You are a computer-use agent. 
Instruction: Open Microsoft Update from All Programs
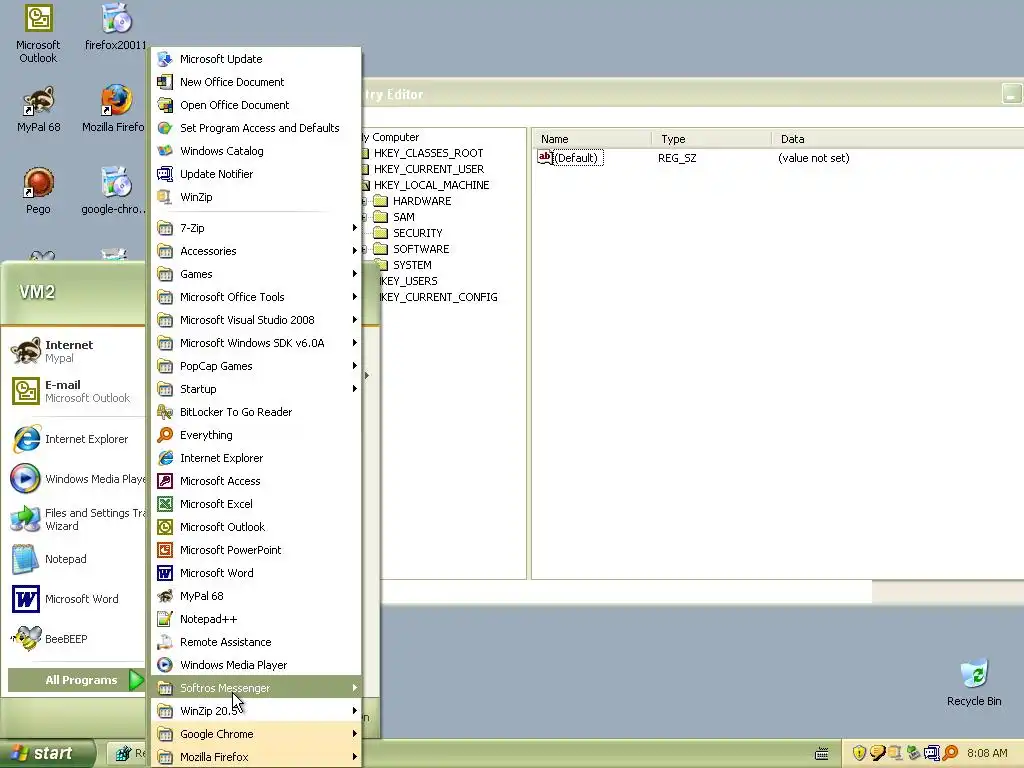[256, 59]
